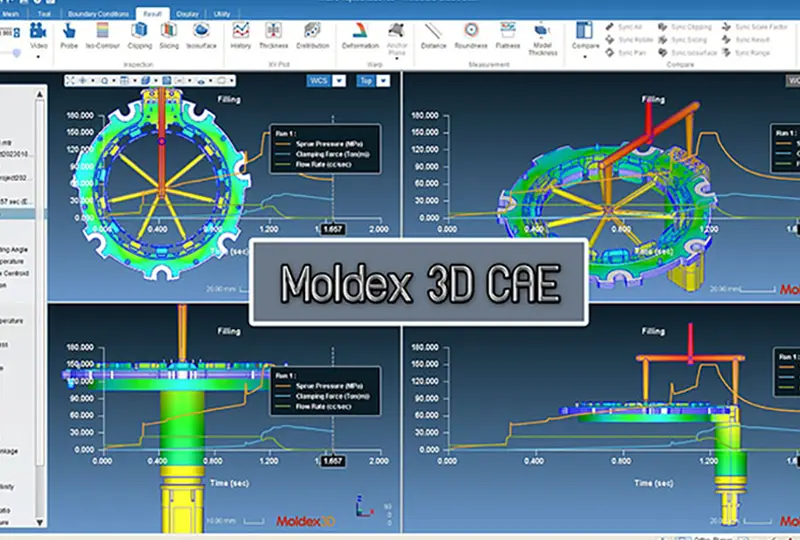800x540 pixels.
Task: Switch to the Mesh ribbon tab
Action: pos(10,14)
